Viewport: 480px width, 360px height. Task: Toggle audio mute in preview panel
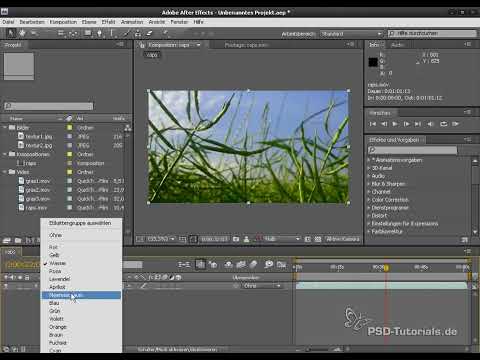click(x=430, y=124)
